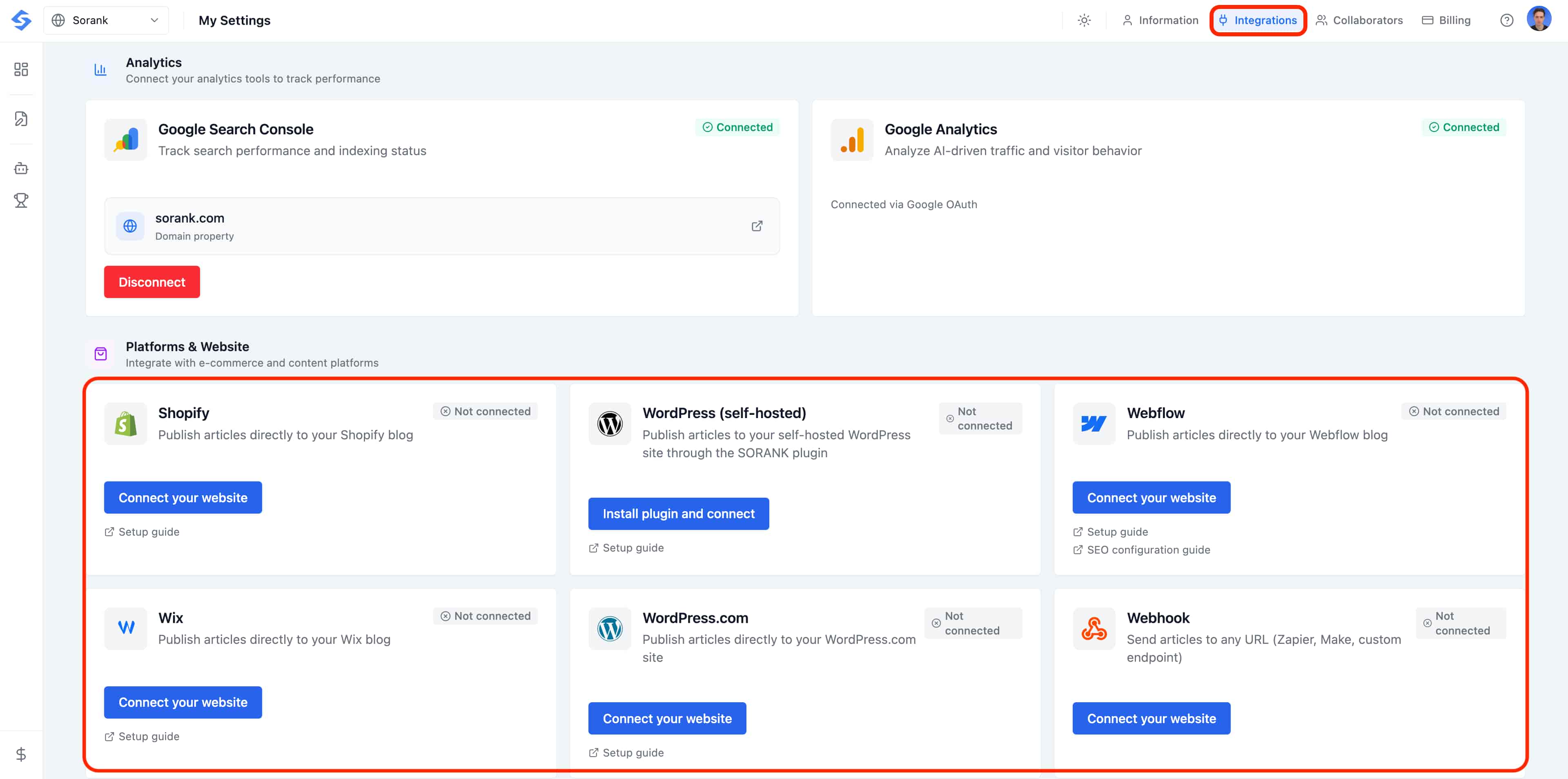Open the WordPress.com Setup guide link
The image size is (1568, 779).
[x=626, y=753]
